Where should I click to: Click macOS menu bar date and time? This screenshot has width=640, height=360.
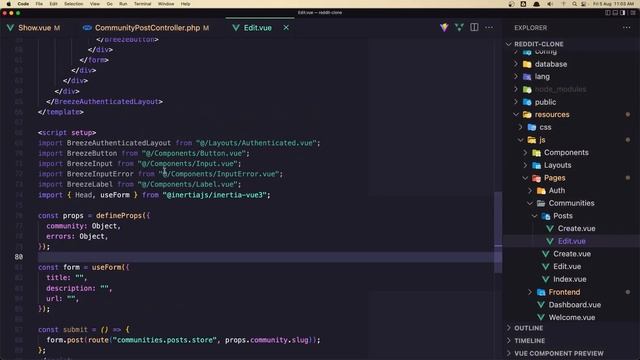613,4
